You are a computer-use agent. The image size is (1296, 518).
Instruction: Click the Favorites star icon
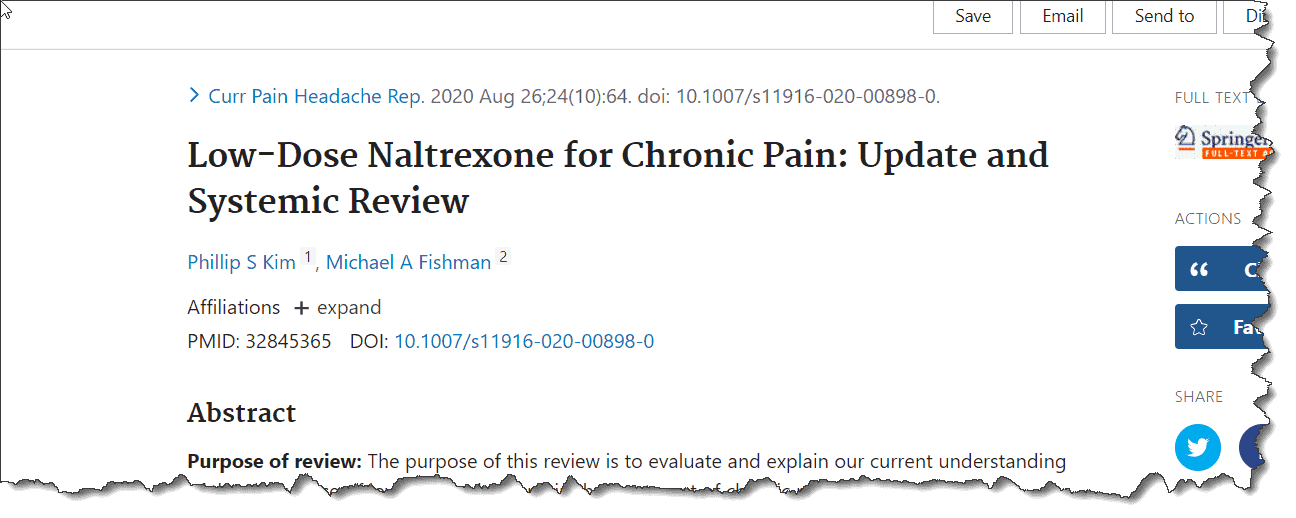pyautogui.click(x=1199, y=327)
